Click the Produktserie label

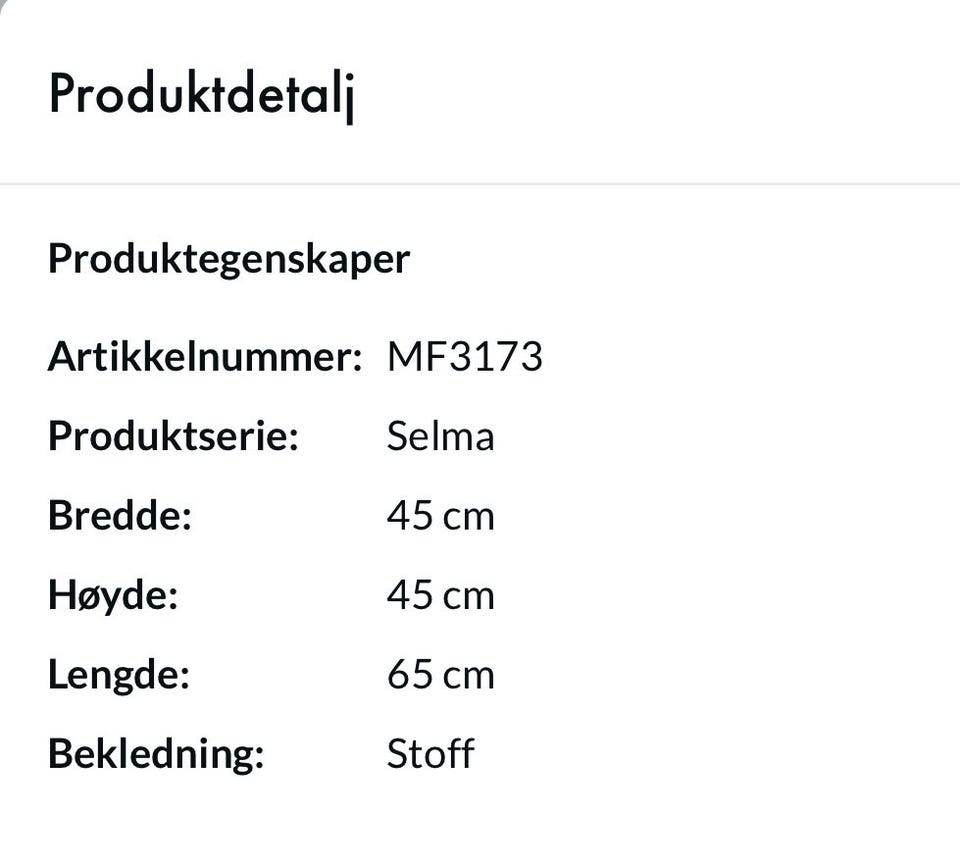[x=173, y=437]
